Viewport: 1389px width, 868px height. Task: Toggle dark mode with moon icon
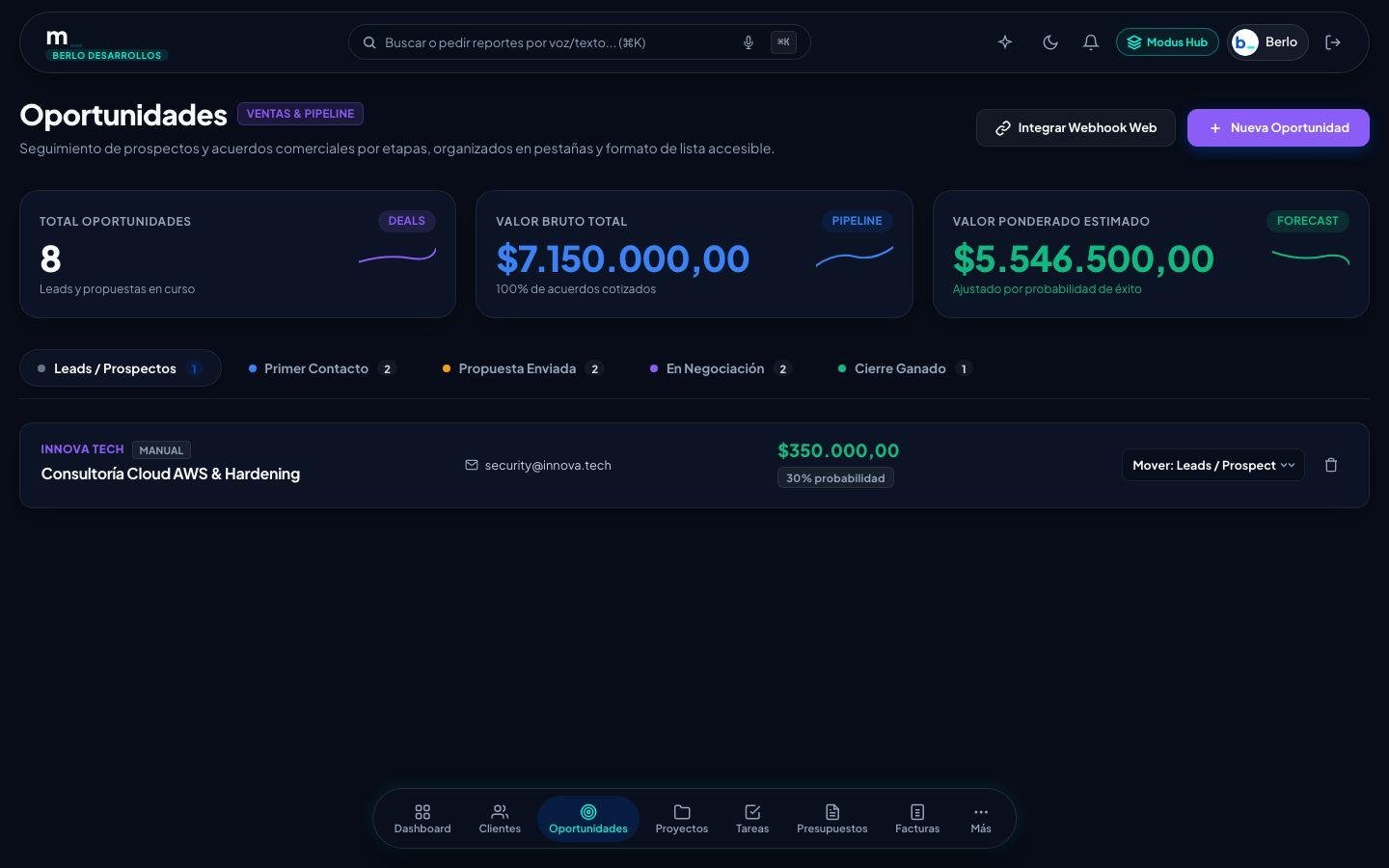tap(1050, 42)
